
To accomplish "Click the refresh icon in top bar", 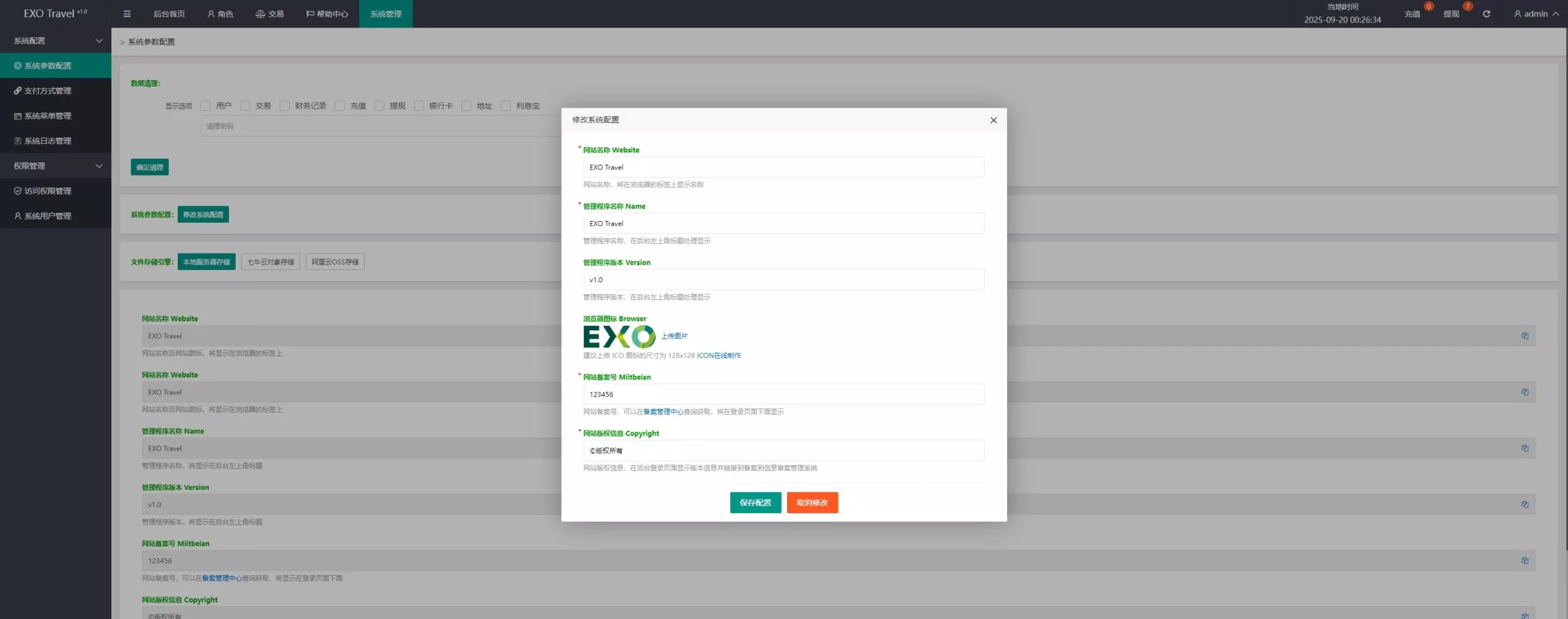I will click(x=1486, y=13).
